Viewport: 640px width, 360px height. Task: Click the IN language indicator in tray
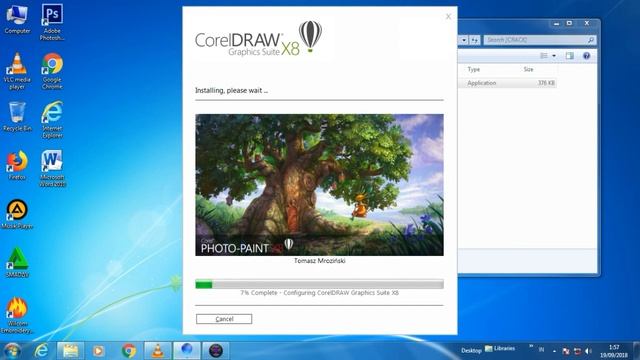541,349
